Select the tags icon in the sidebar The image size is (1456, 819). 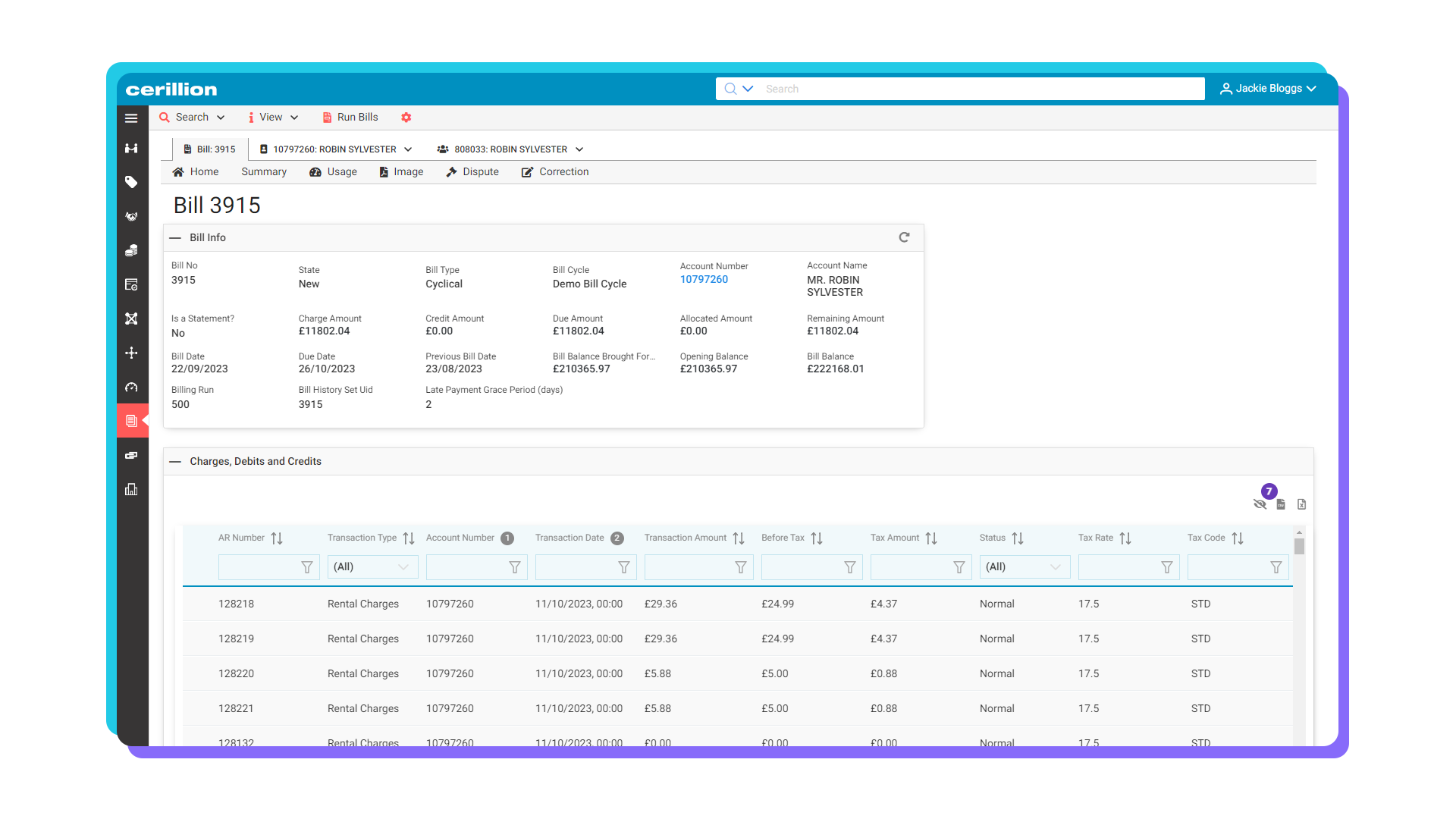[x=131, y=182]
